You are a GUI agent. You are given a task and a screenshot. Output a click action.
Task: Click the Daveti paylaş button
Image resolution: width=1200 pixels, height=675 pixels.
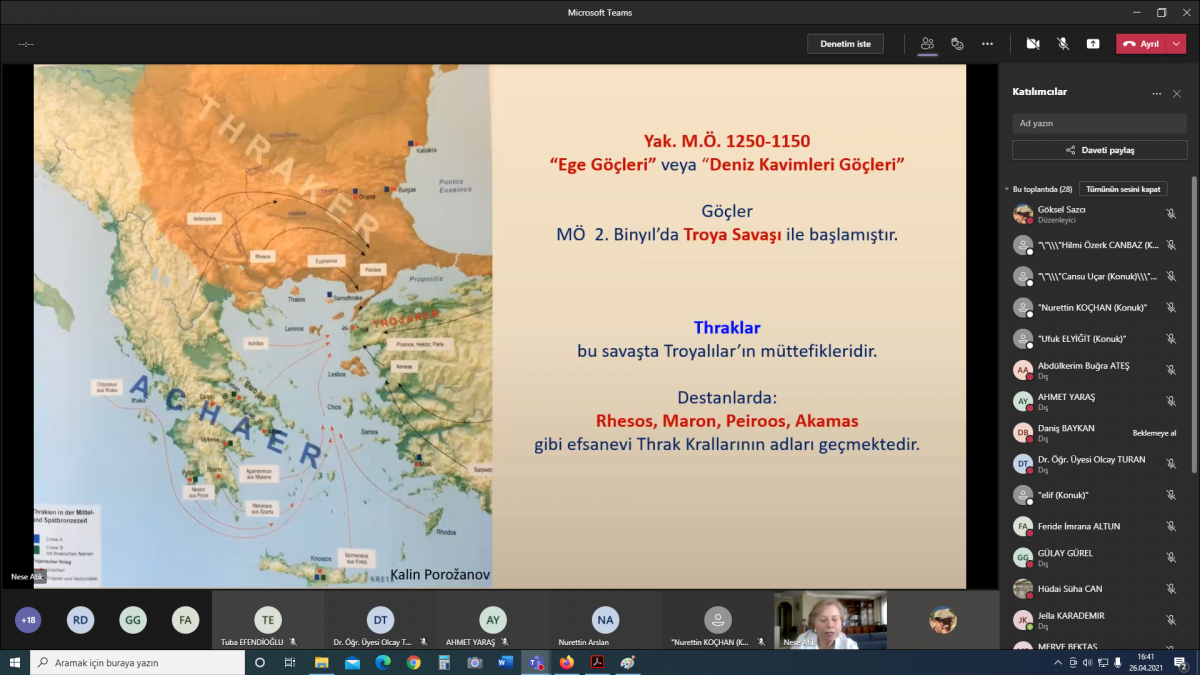[x=1099, y=150]
